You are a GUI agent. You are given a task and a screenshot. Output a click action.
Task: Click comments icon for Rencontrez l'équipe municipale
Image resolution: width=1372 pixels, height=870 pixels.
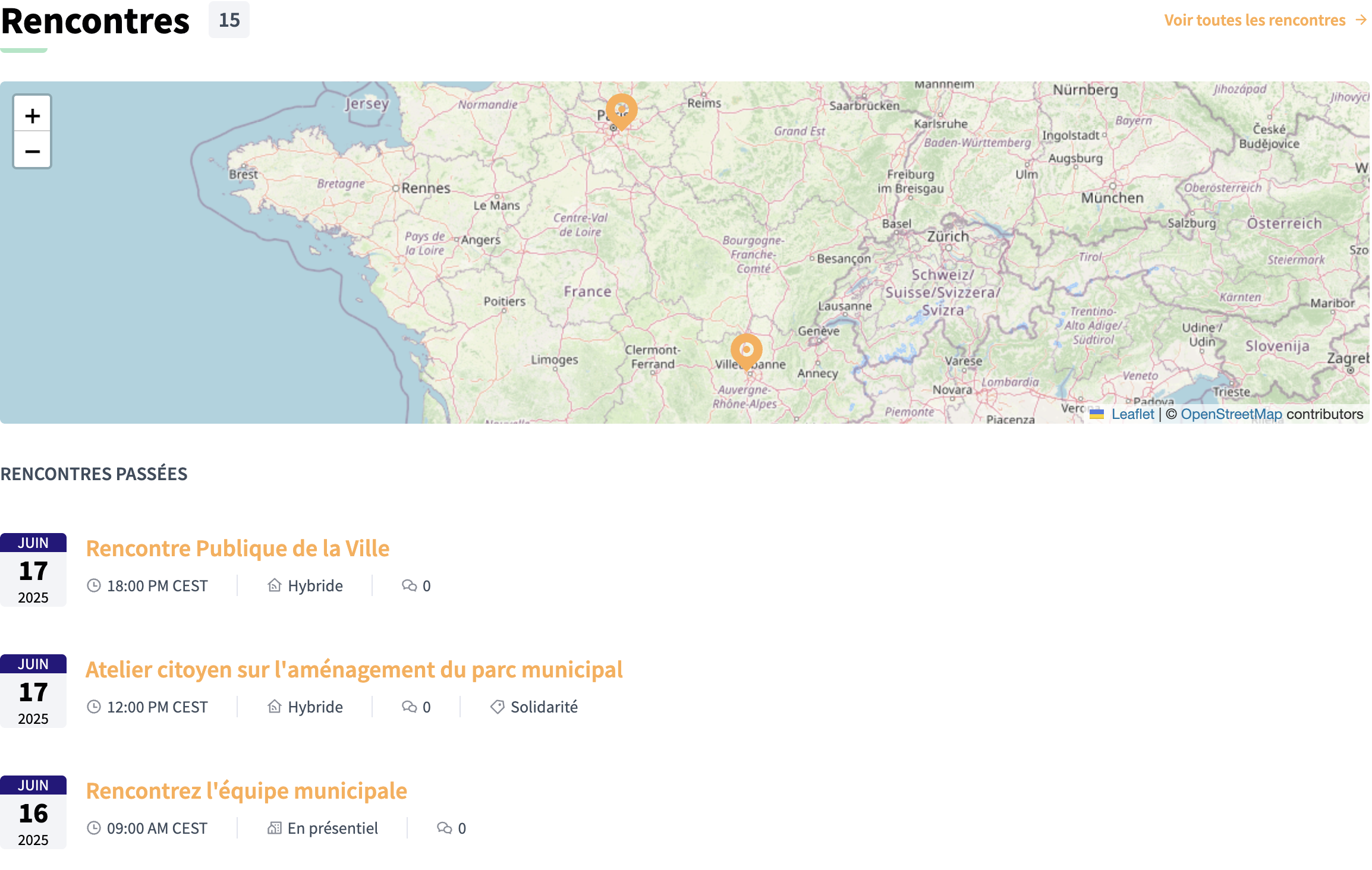click(444, 828)
